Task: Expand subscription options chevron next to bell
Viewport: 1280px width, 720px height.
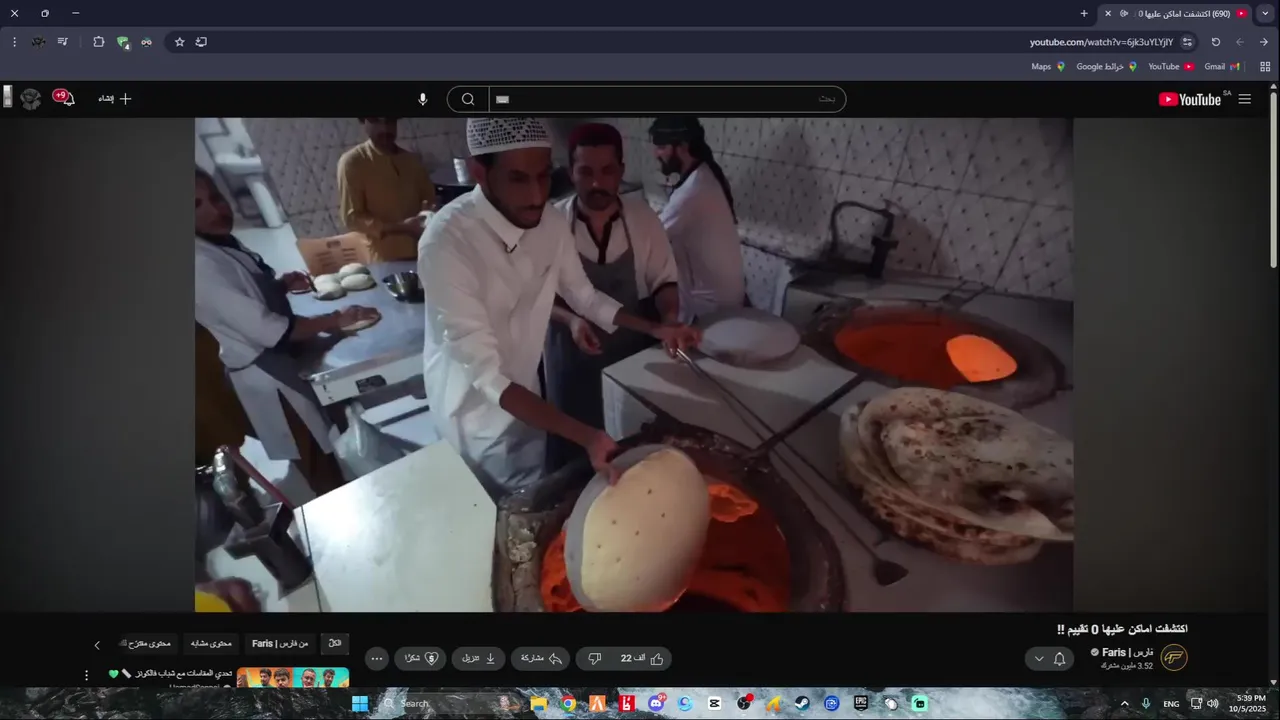Action: (1039, 659)
